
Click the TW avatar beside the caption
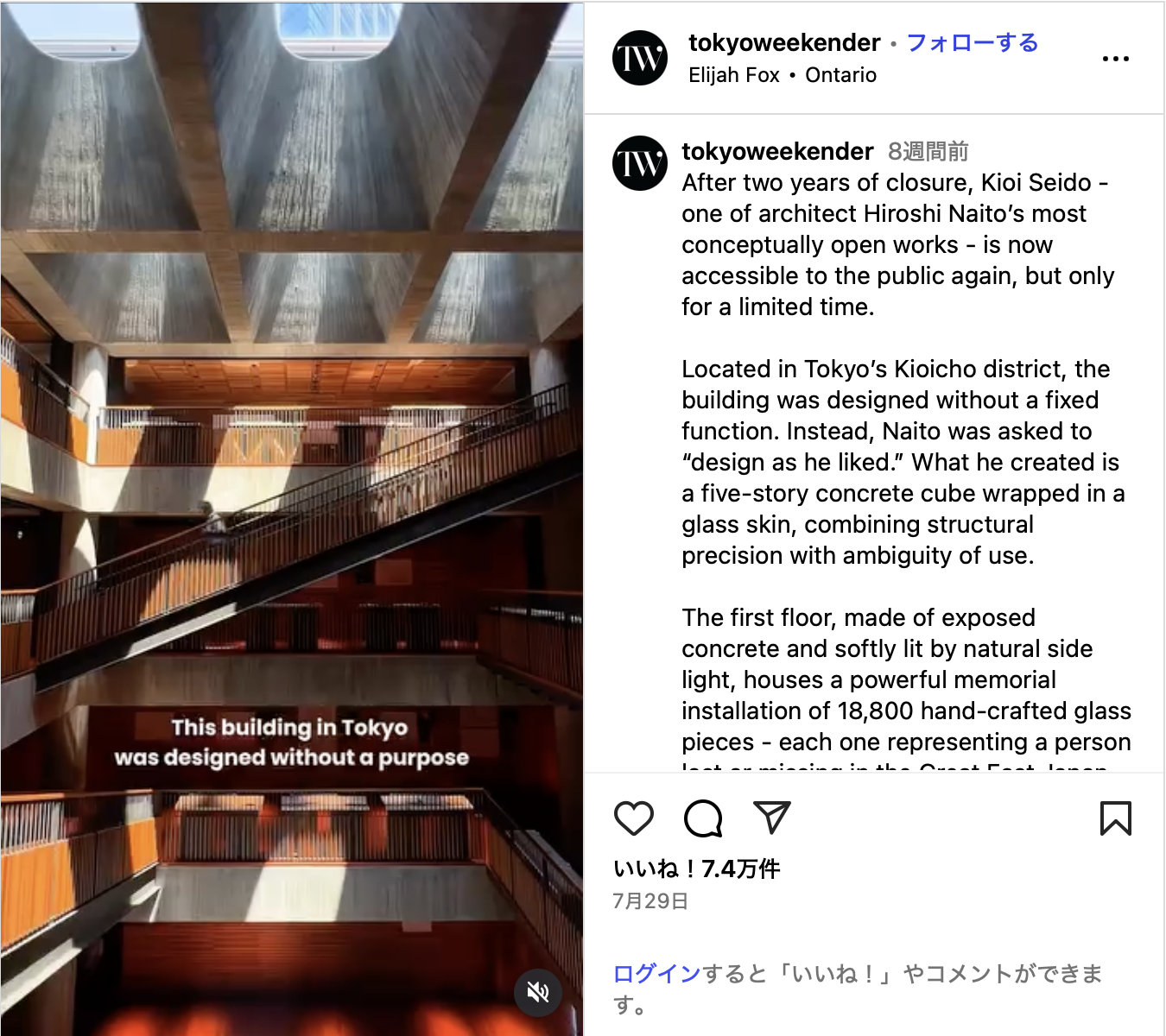(x=640, y=163)
